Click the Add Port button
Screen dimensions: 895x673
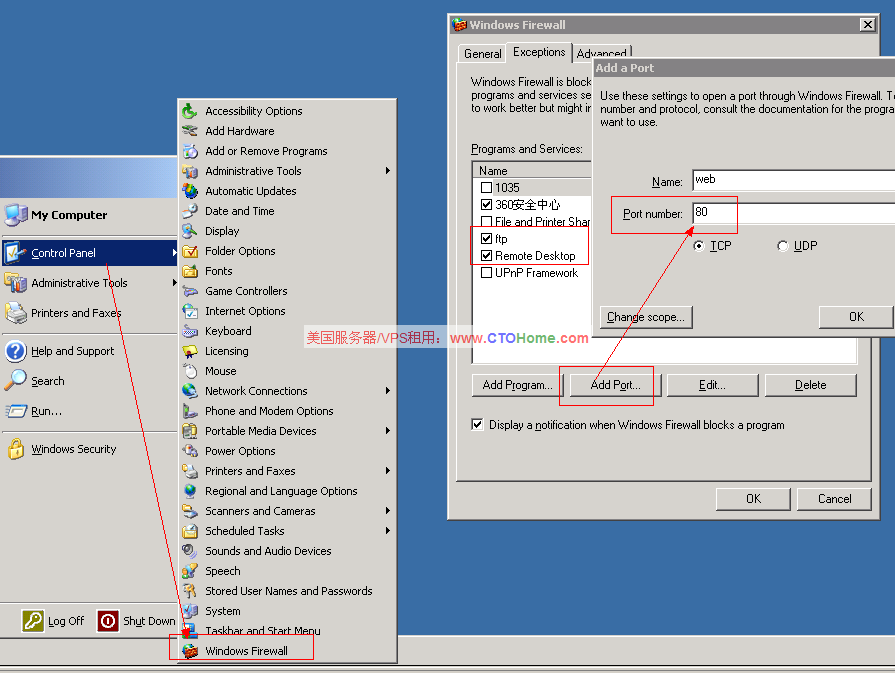click(x=615, y=385)
